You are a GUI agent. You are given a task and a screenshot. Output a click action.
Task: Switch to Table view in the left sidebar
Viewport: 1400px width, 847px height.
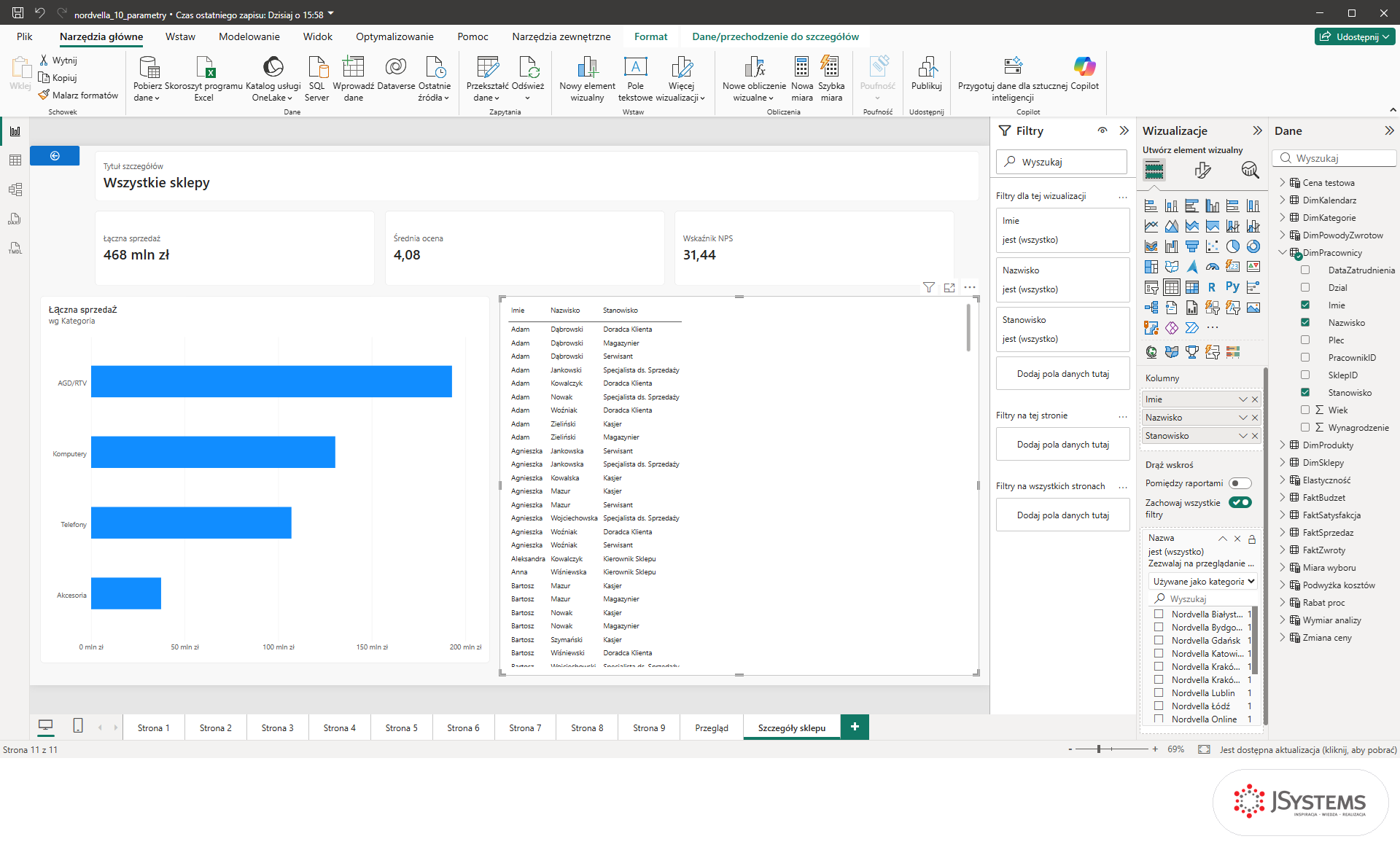15,160
